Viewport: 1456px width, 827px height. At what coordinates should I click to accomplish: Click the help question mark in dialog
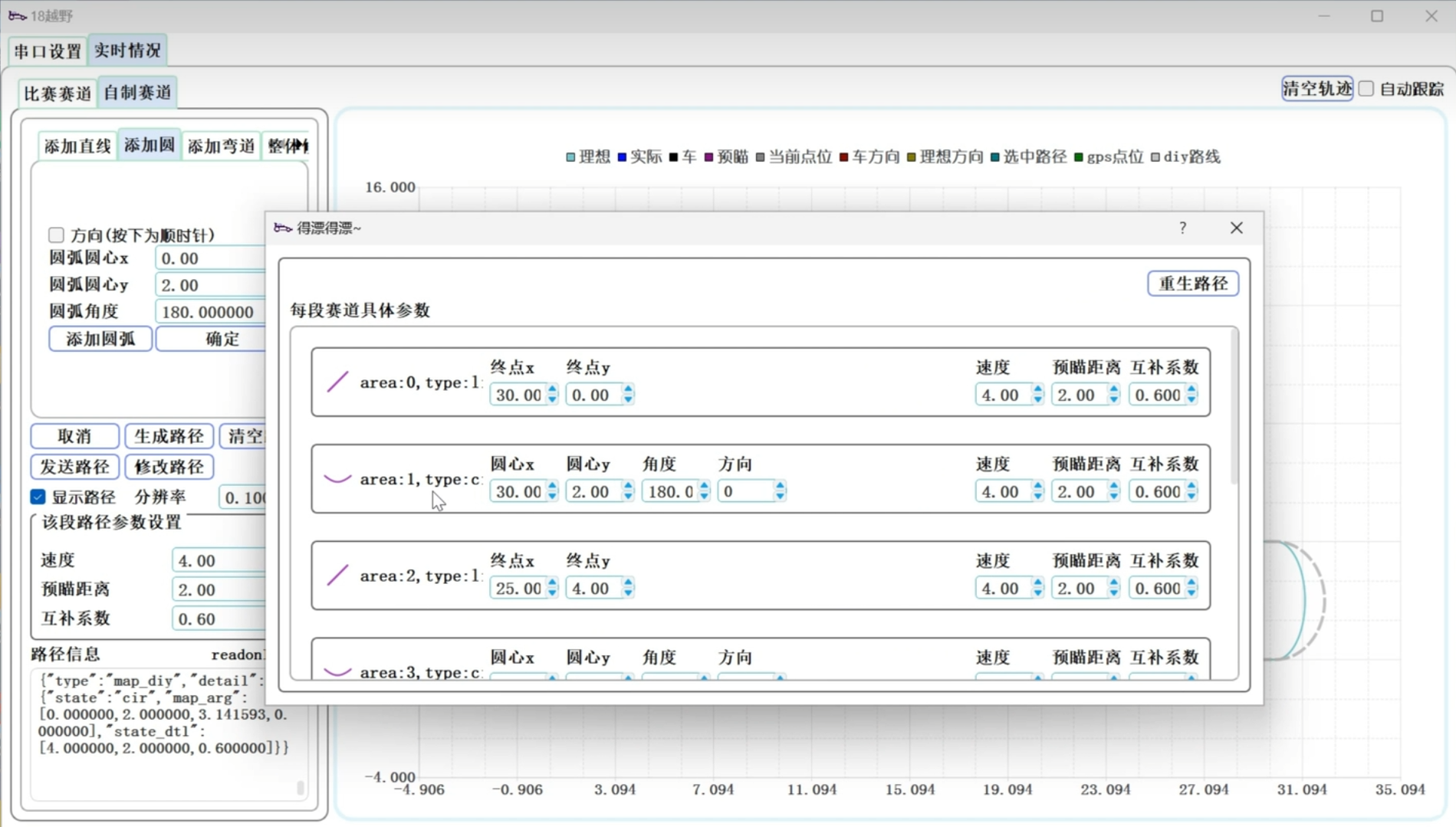pos(1182,228)
